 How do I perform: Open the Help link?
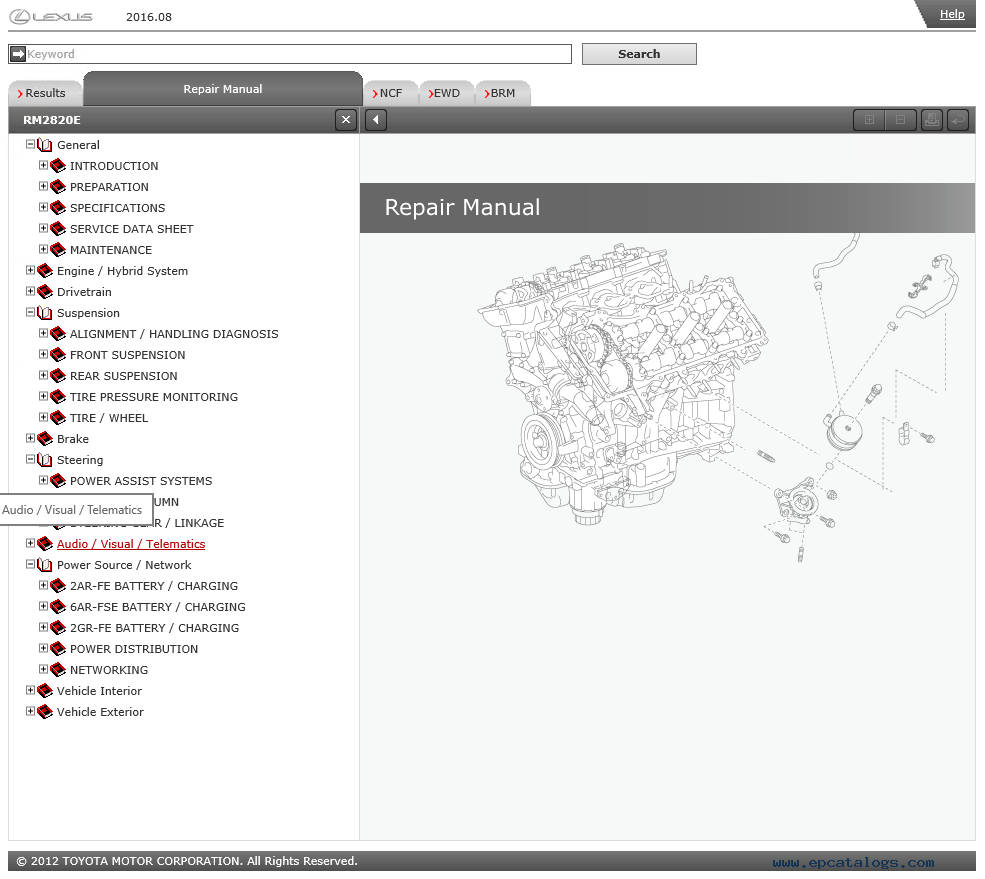[x=952, y=14]
